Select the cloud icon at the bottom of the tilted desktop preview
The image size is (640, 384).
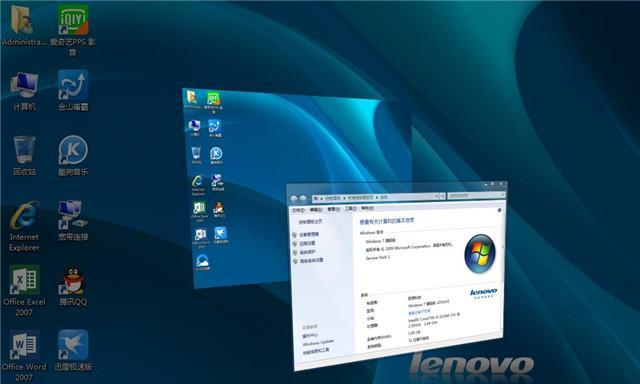point(202,262)
